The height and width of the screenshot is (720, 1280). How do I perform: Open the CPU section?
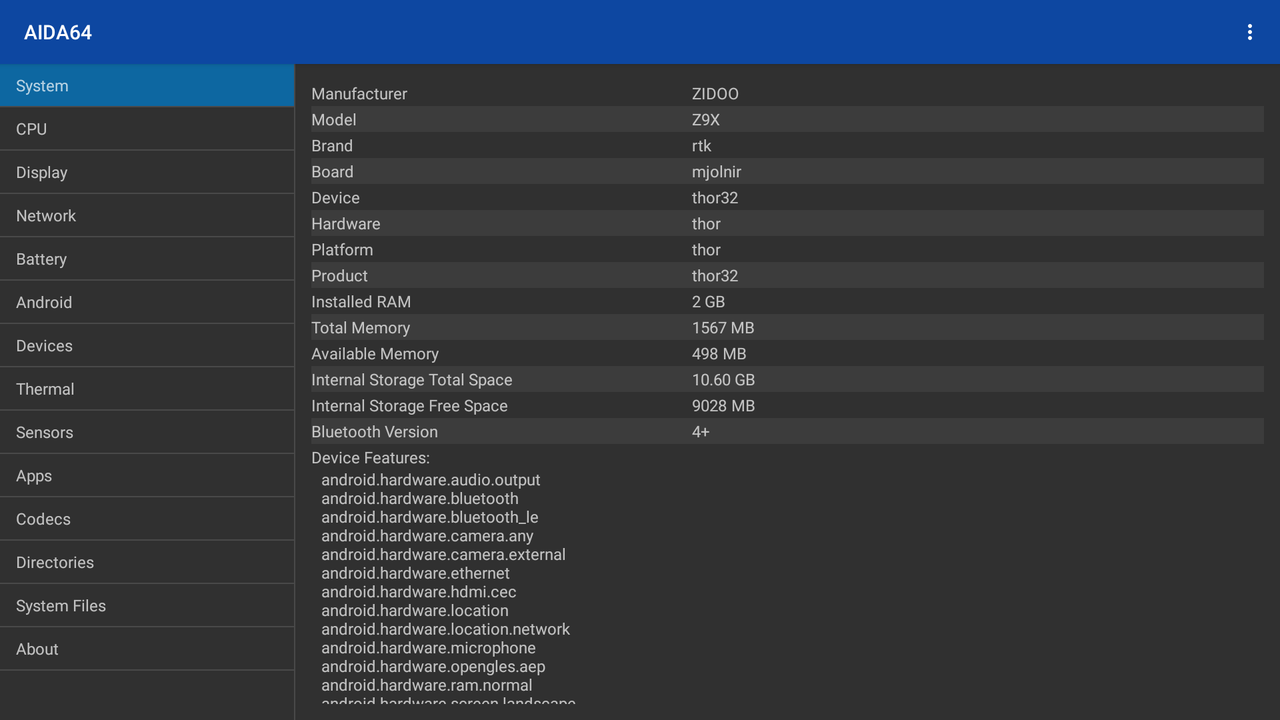147,129
